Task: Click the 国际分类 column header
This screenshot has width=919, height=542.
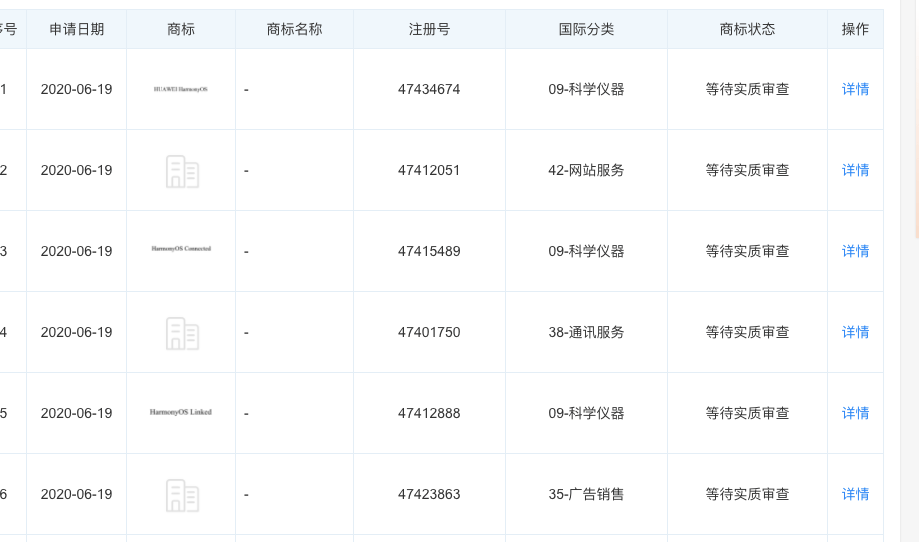Action: [x=586, y=30]
